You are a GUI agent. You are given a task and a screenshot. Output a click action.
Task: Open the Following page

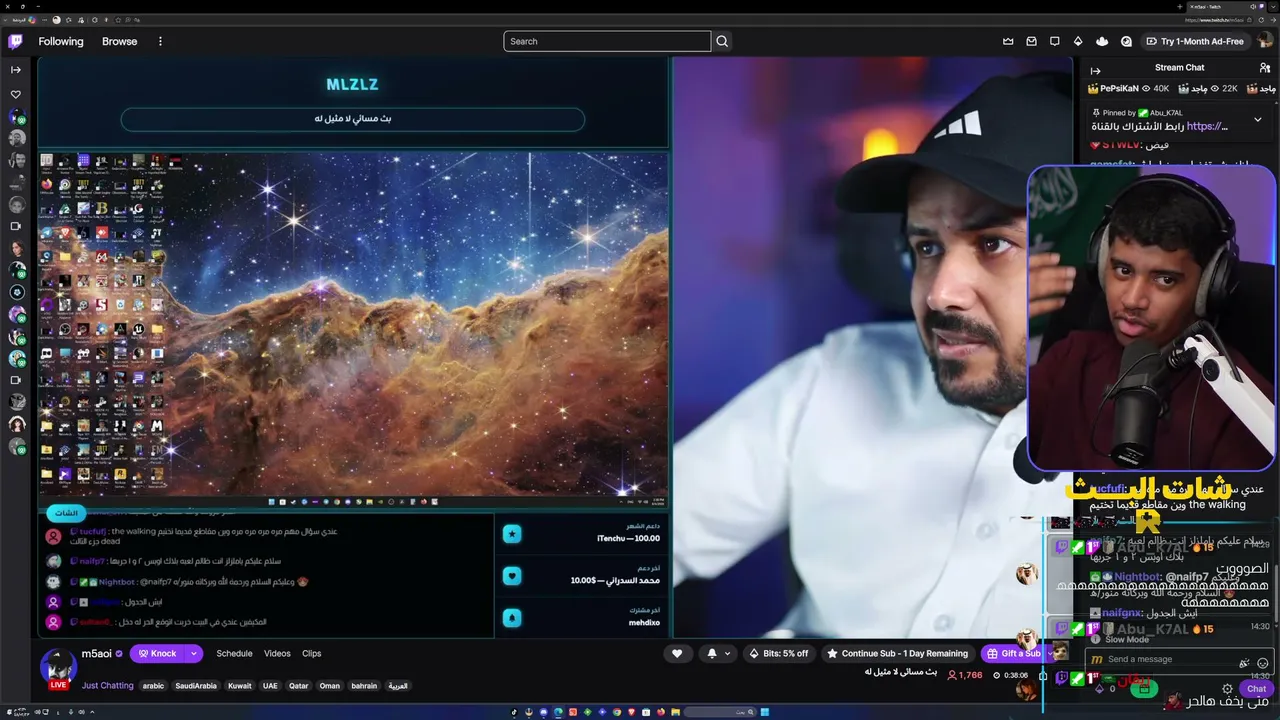(x=61, y=41)
